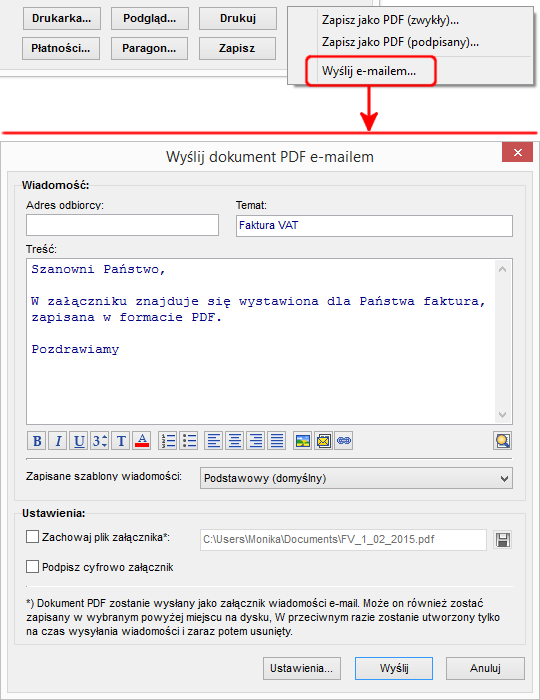
Task: Insert a numbered list
Action: click(x=168, y=441)
